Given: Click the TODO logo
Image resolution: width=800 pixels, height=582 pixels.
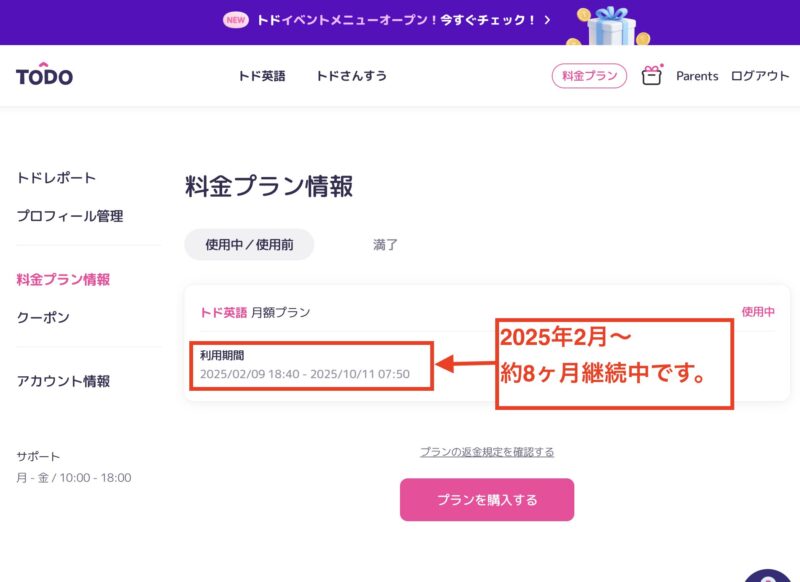Looking at the screenshot, I should pyautogui.click(x=44, y=76).
